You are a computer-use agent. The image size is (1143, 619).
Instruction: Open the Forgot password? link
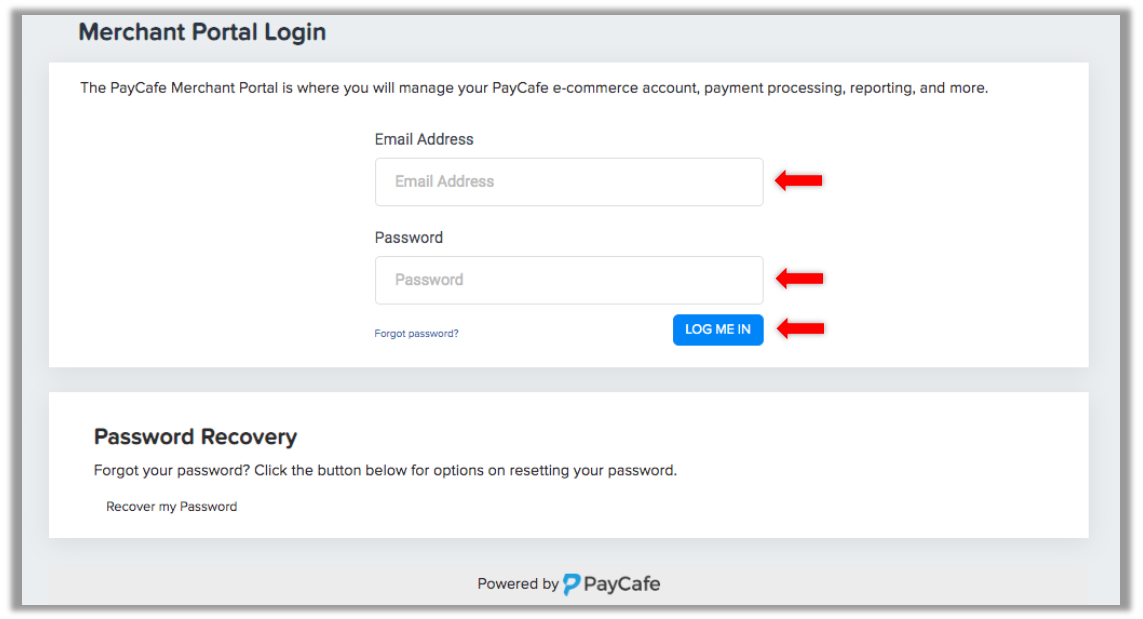[416, 333]
